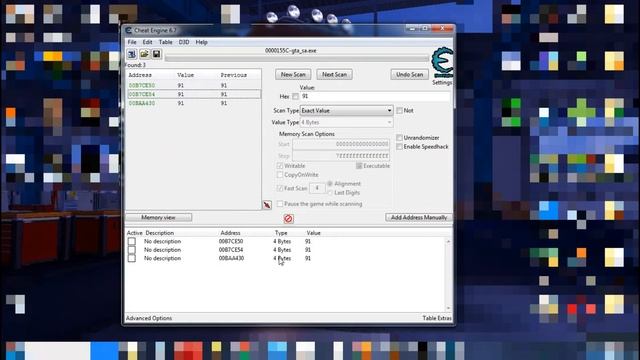The image size is (640, 360).
Task: Open the File menu
Action: click(x=132, y=42)
